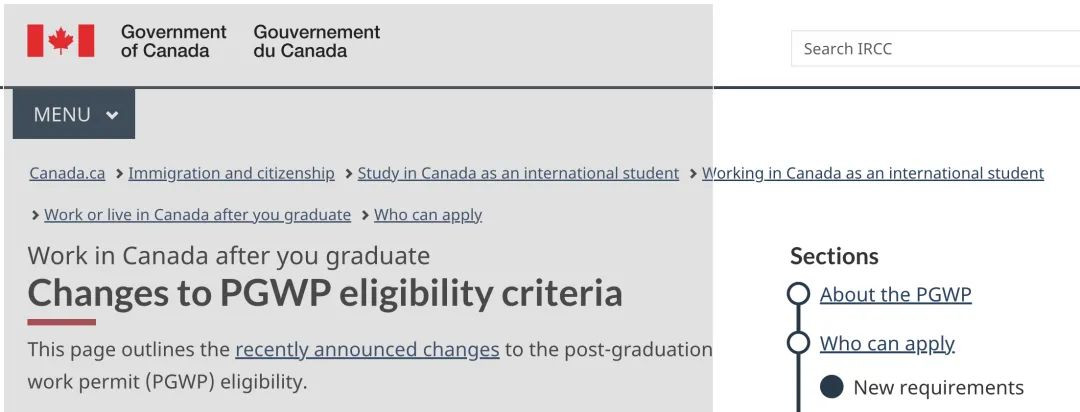Click the chevron arrow beside MENU
Image resolution: width=1080 pixels, height=412 pixels.
click(x=112, y=115)
